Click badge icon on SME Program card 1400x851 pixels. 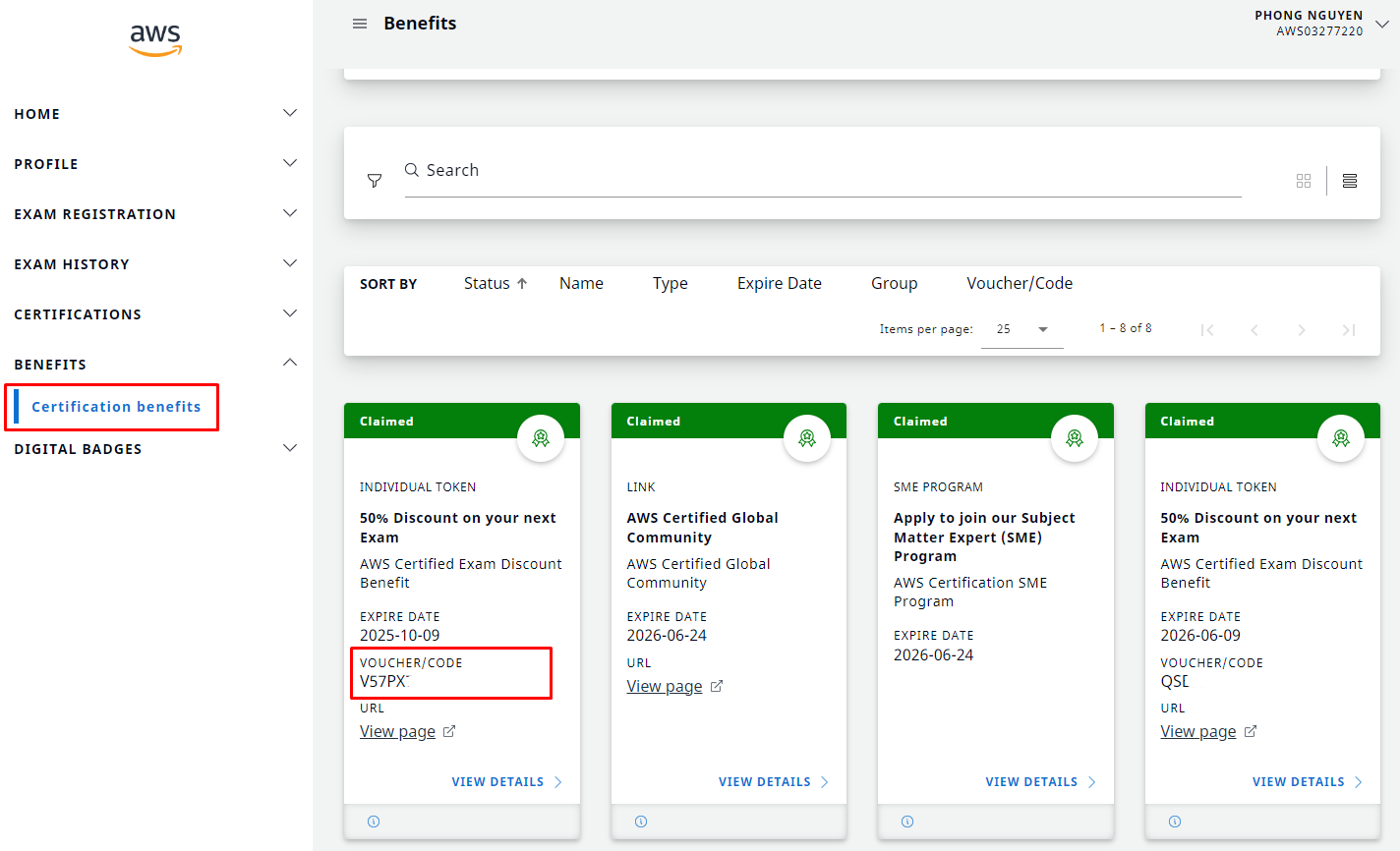[x=1075, y=438]
